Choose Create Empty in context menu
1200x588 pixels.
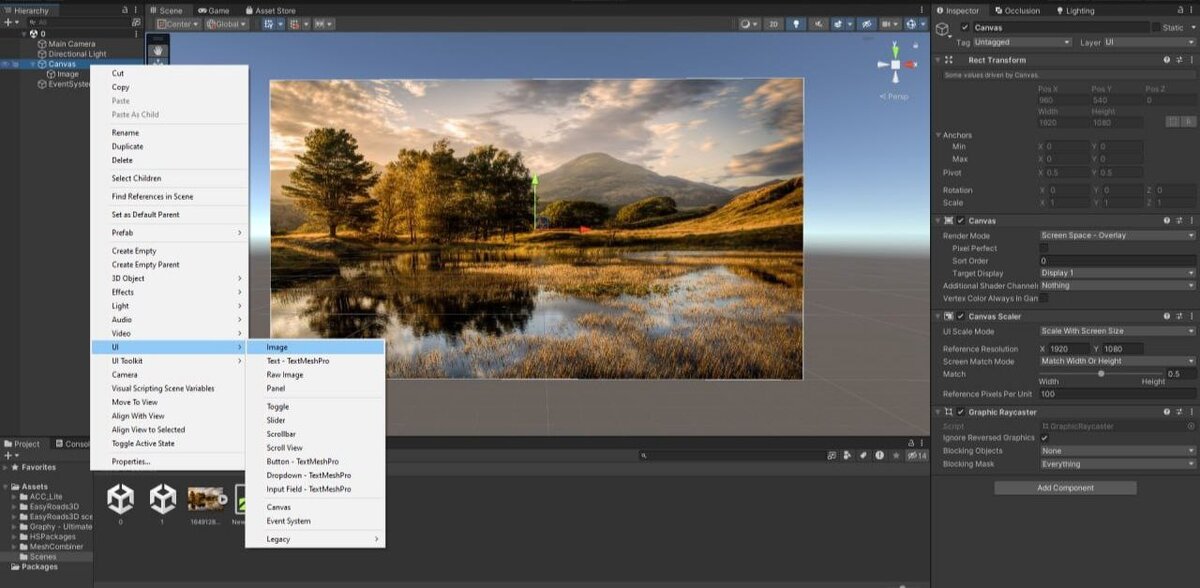169,251
